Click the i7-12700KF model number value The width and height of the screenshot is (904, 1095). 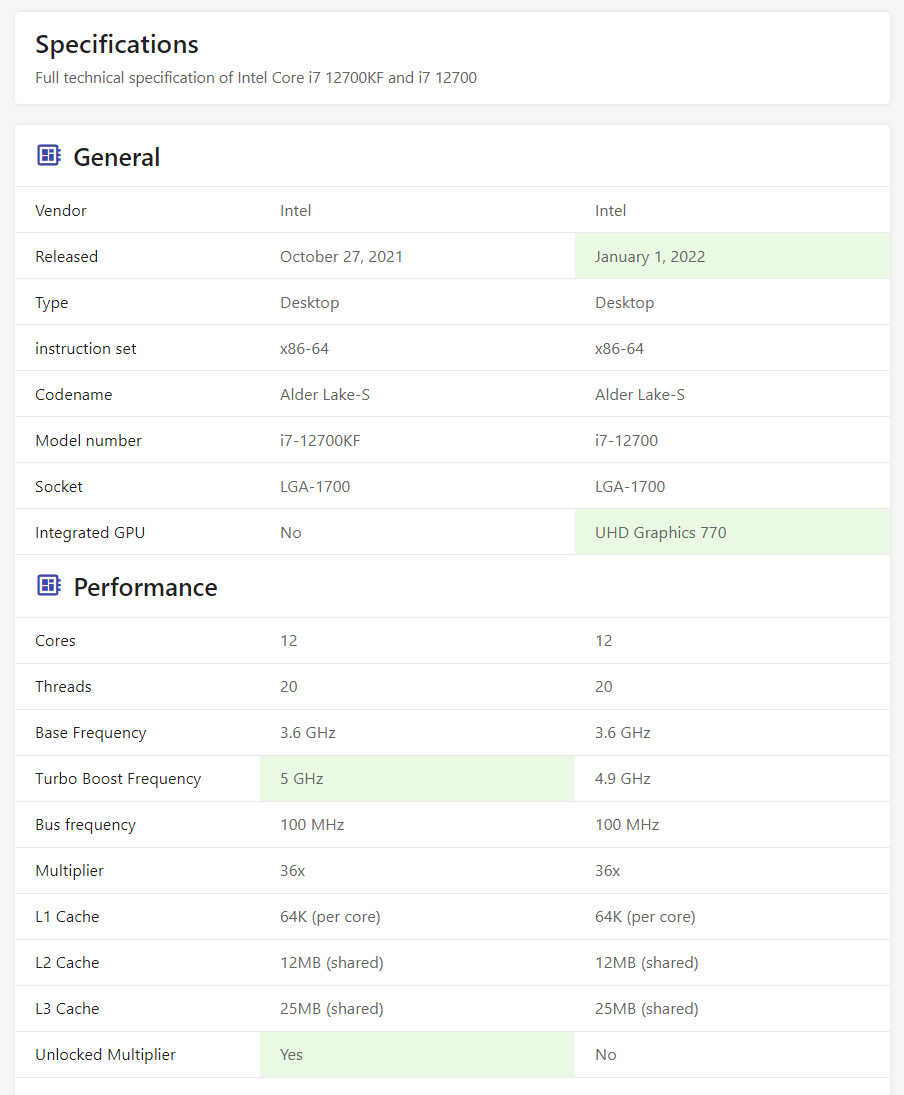pyautogui.click(x=320, y=440)
